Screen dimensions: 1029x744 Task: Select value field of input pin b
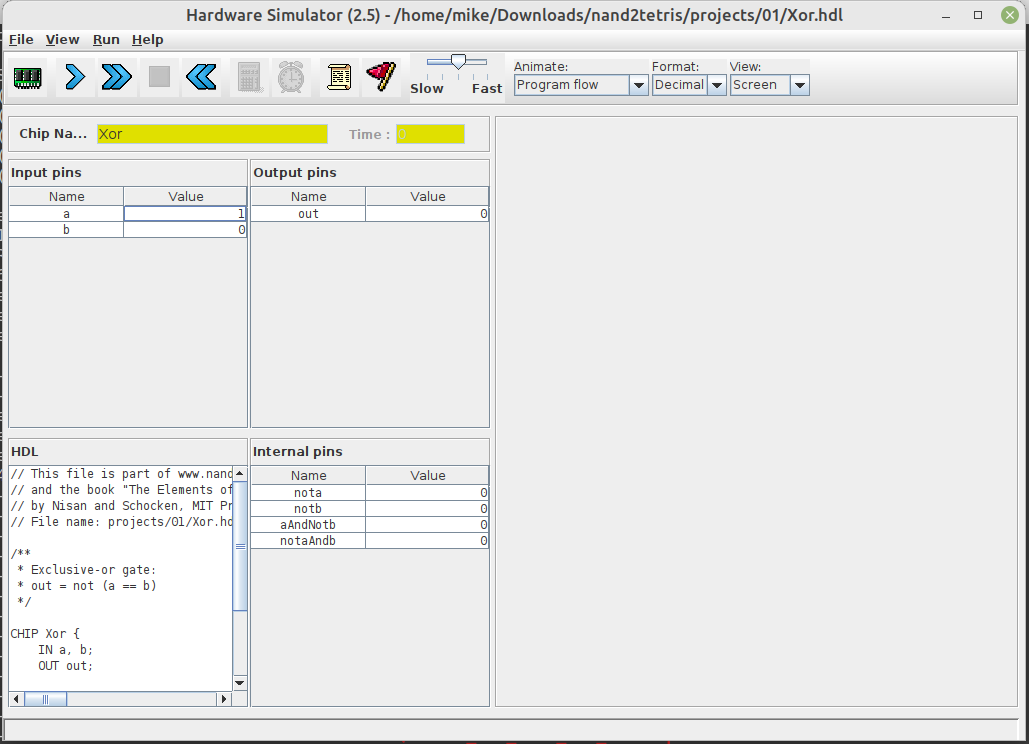coord(185,230)
